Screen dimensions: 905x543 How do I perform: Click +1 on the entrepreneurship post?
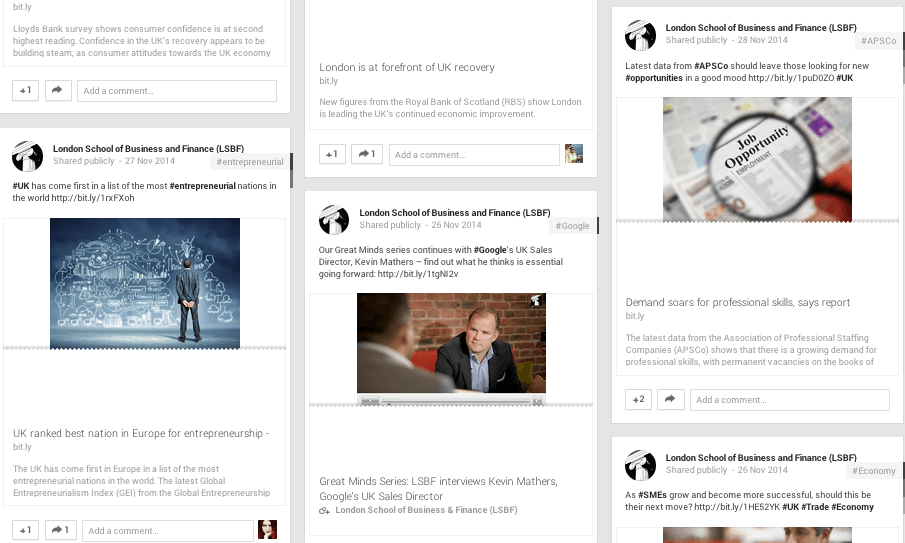click(x=25, y=530)
